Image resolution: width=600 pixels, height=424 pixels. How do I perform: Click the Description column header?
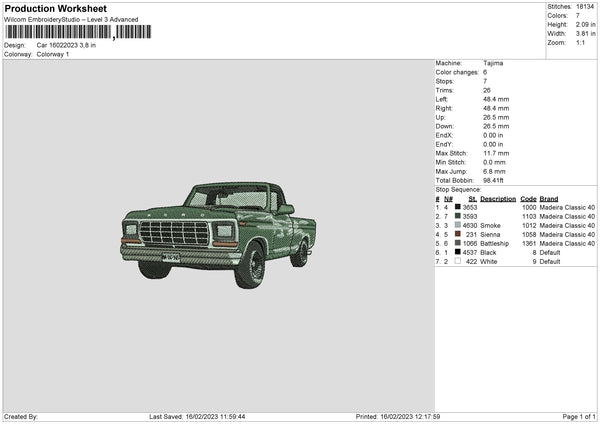pyautogui.click(x=498, y=199)
